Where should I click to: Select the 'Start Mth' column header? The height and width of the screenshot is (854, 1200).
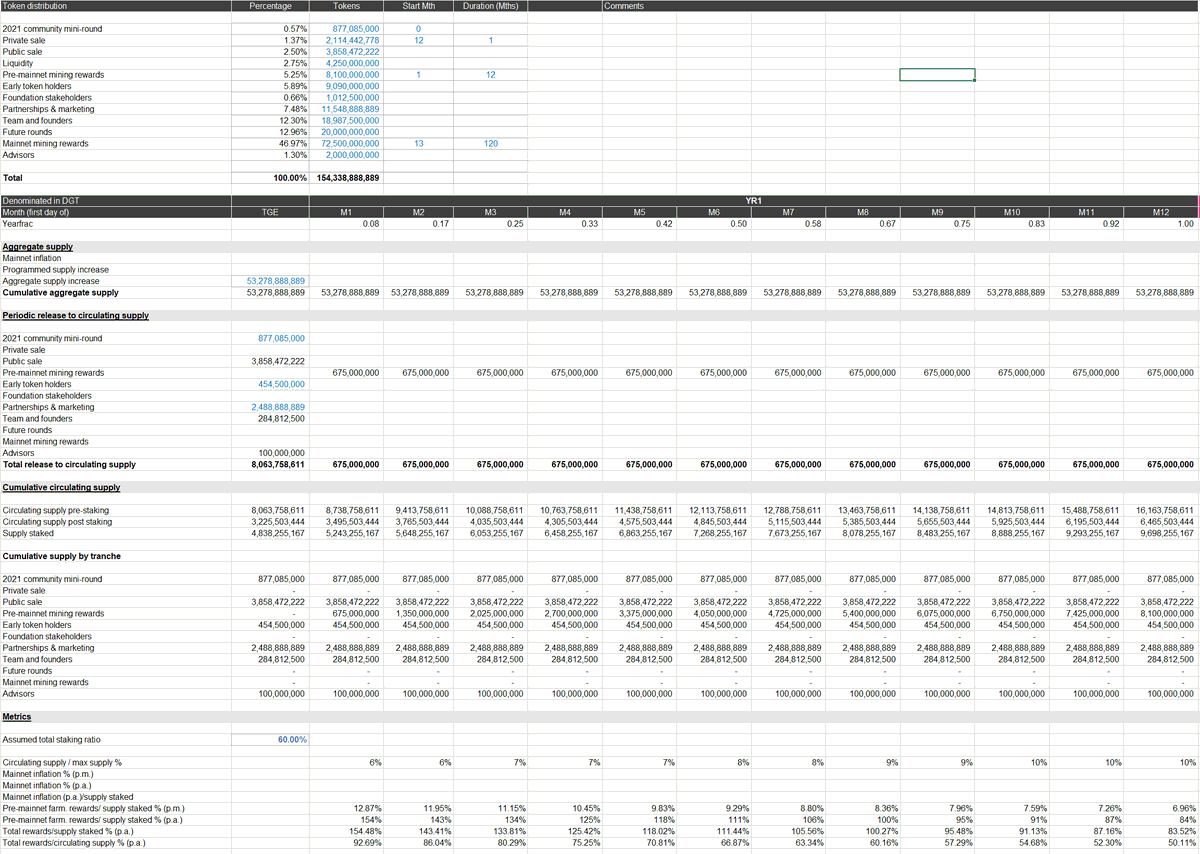[x=418, y=6]
